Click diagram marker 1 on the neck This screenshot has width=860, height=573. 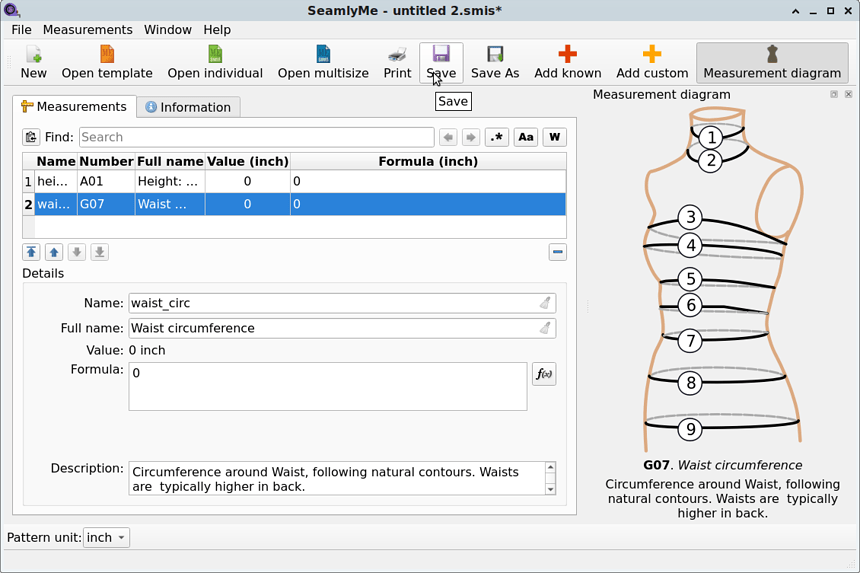pyautogui.click(x=711, y=137)
